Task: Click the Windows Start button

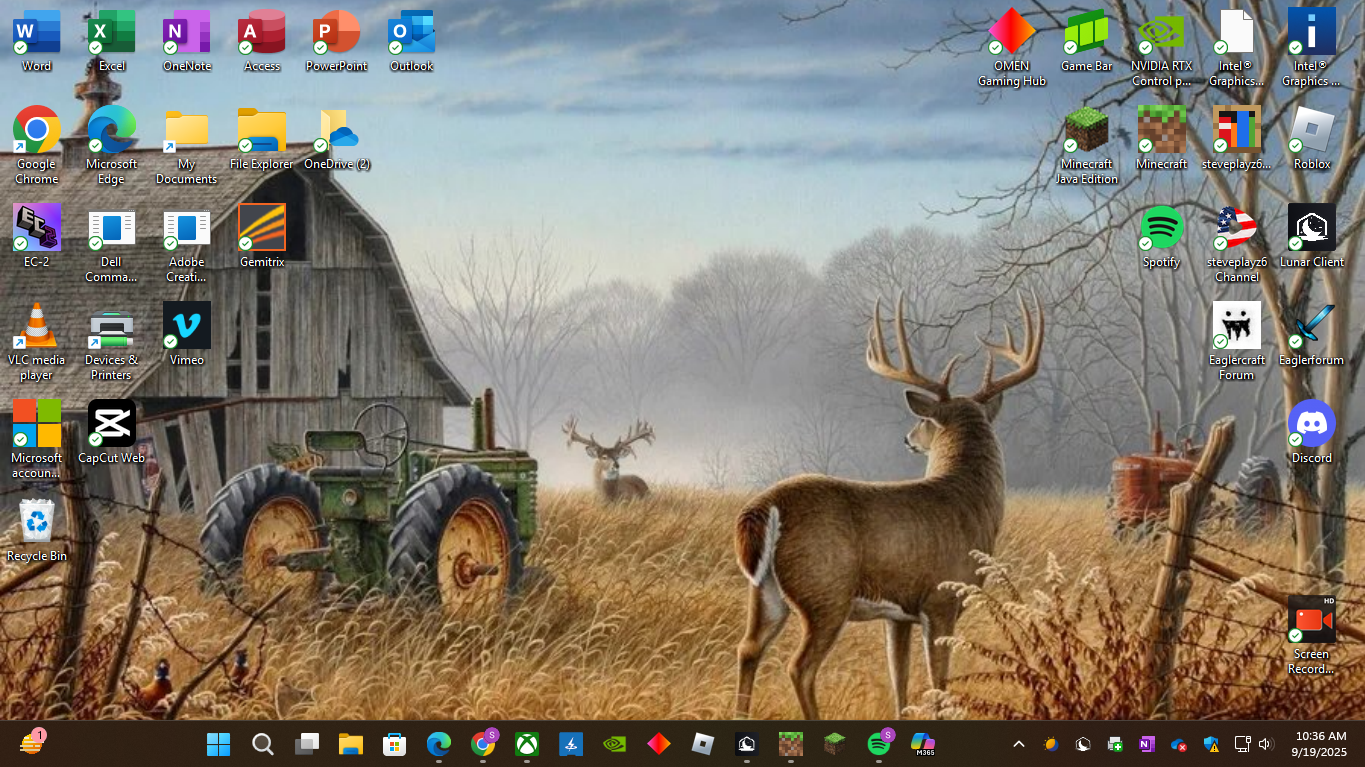Action: 218,744
